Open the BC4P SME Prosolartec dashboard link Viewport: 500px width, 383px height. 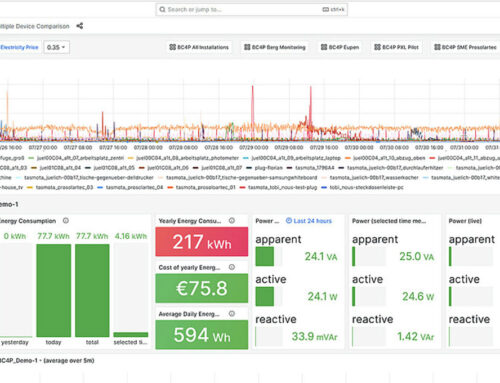coord(465,47)
